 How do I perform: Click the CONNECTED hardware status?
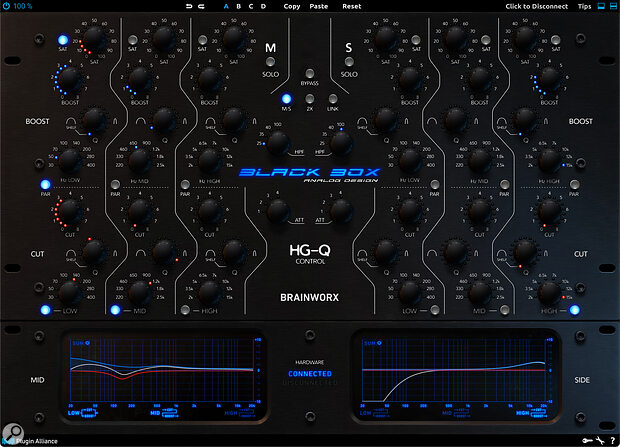coord(310,374)
